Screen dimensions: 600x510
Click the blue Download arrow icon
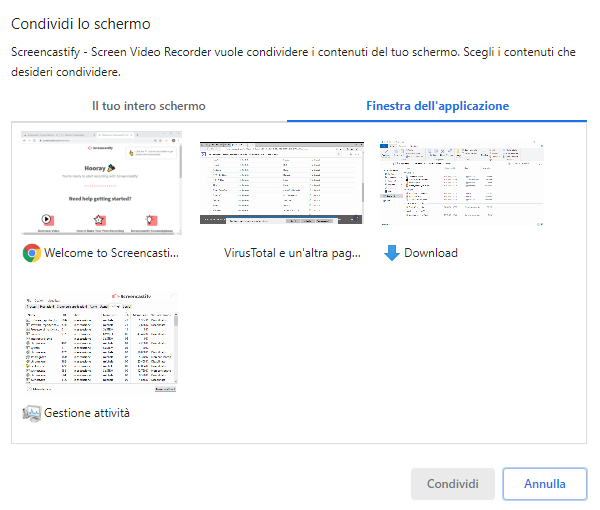pyautogui.click(x=391, y=253)
